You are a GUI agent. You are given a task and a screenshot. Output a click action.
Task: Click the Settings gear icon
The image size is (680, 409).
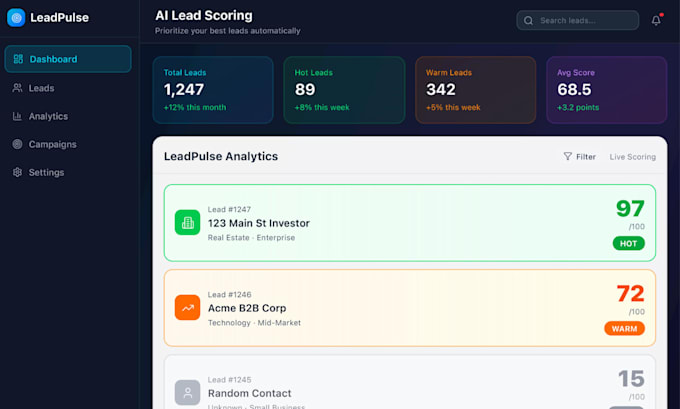pyautogui.click(x=17, y=172)
